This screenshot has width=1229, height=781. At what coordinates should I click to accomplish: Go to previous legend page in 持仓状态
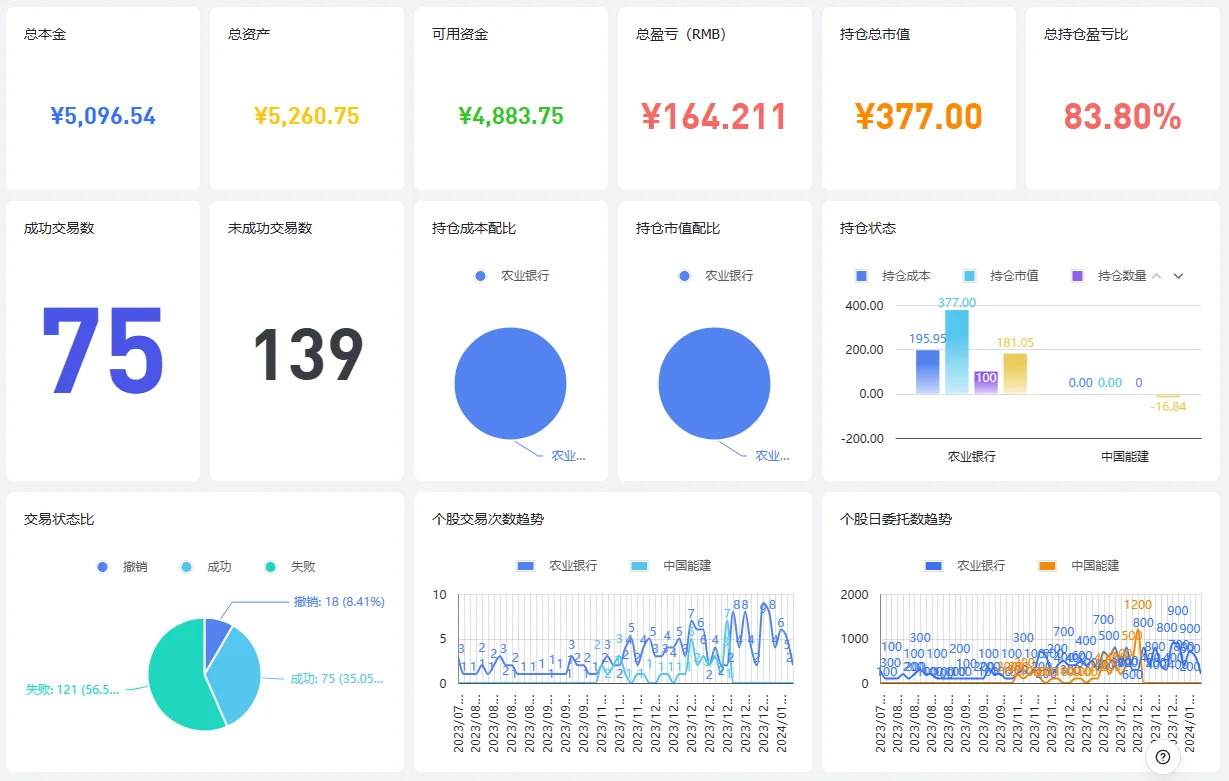point(1157,276)
